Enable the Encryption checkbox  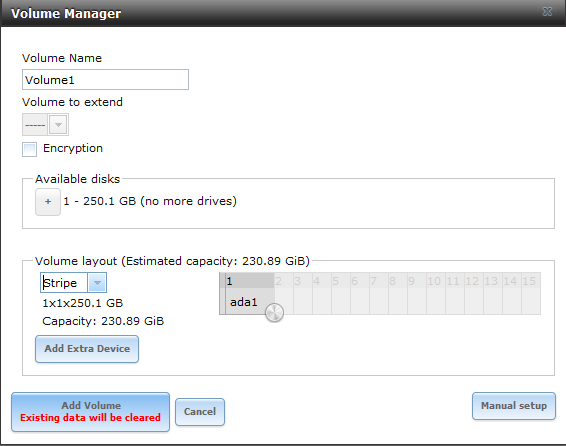[29, 149]
